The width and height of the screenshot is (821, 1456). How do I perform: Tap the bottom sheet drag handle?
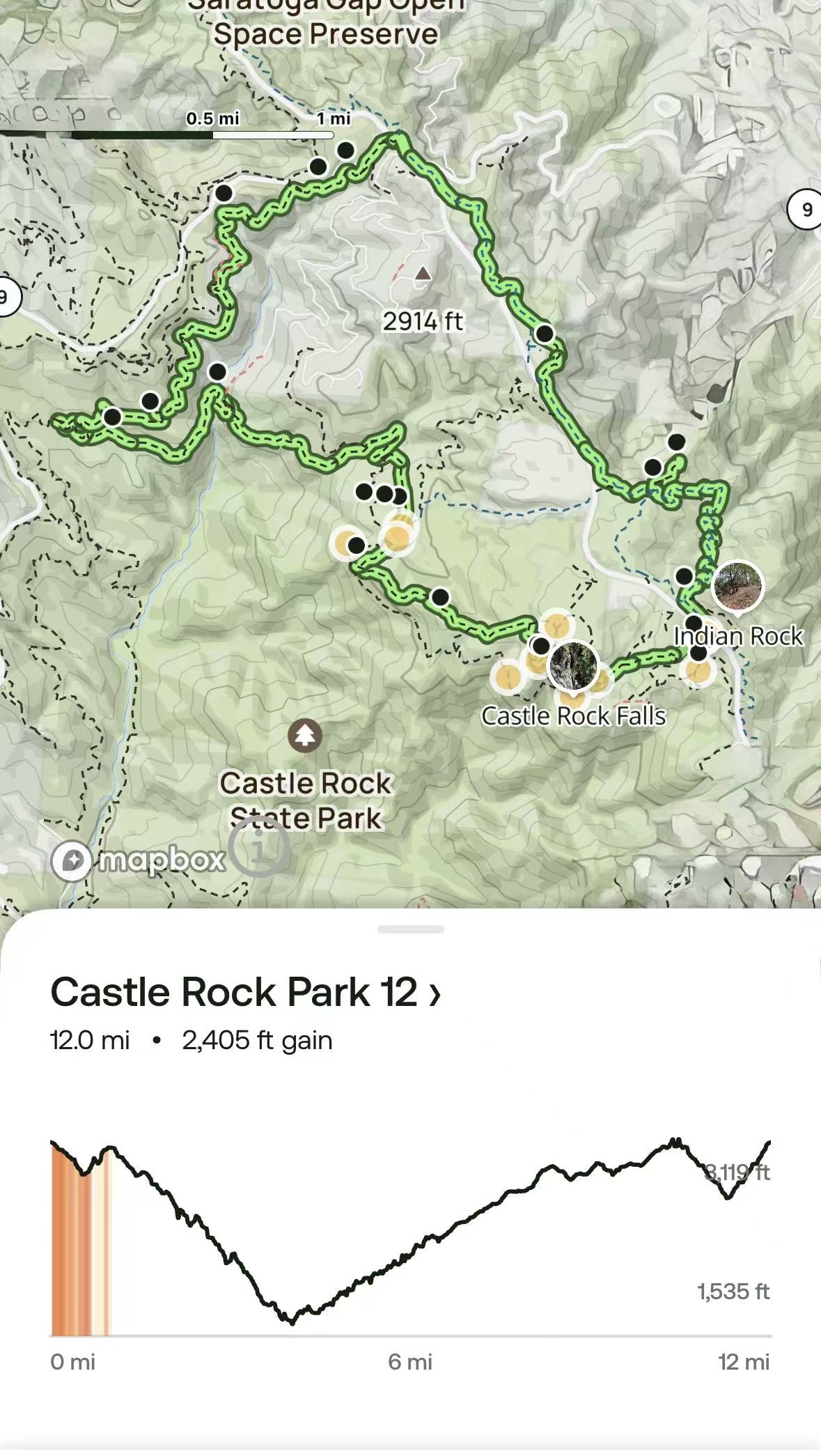pos(411,929)
